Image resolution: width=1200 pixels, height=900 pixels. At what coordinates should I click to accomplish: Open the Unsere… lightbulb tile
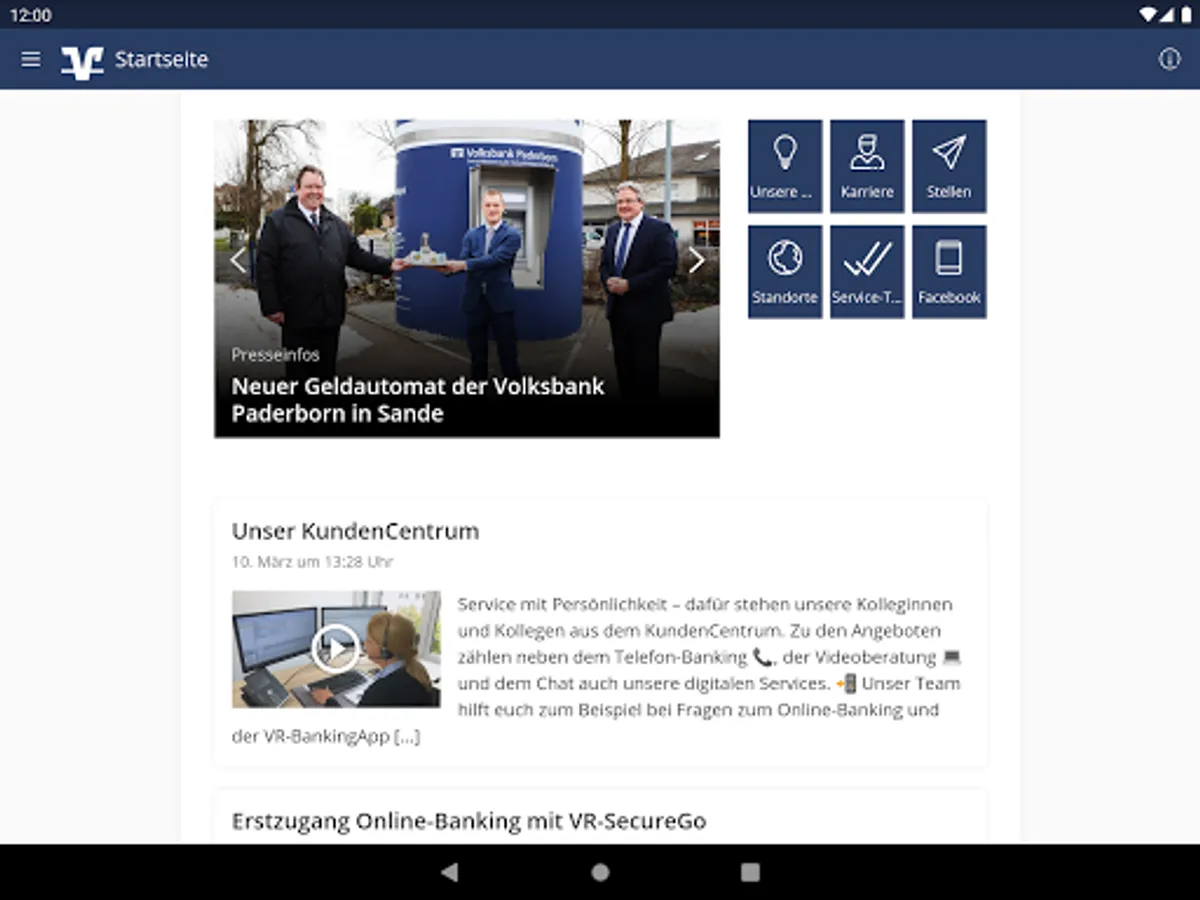pyautogui.click(x=785, y=166)
